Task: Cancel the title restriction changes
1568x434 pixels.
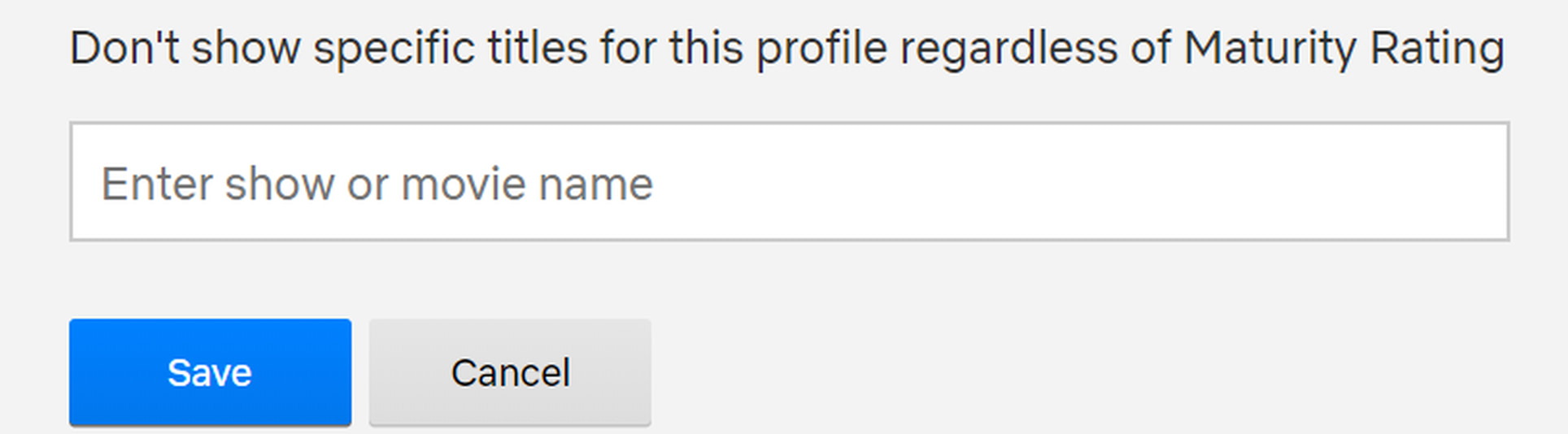Action: 510,372
